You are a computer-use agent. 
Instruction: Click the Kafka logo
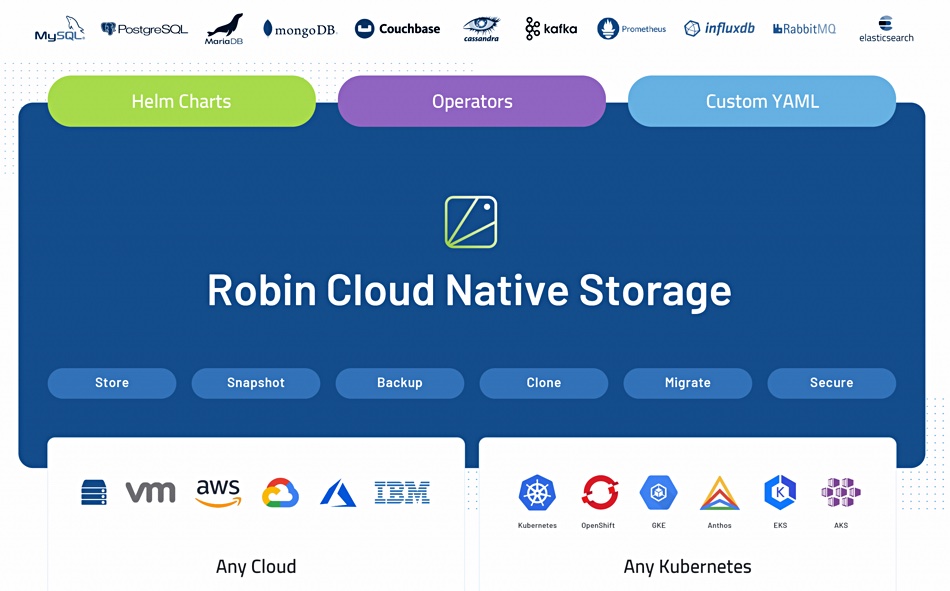coord(551,28)
